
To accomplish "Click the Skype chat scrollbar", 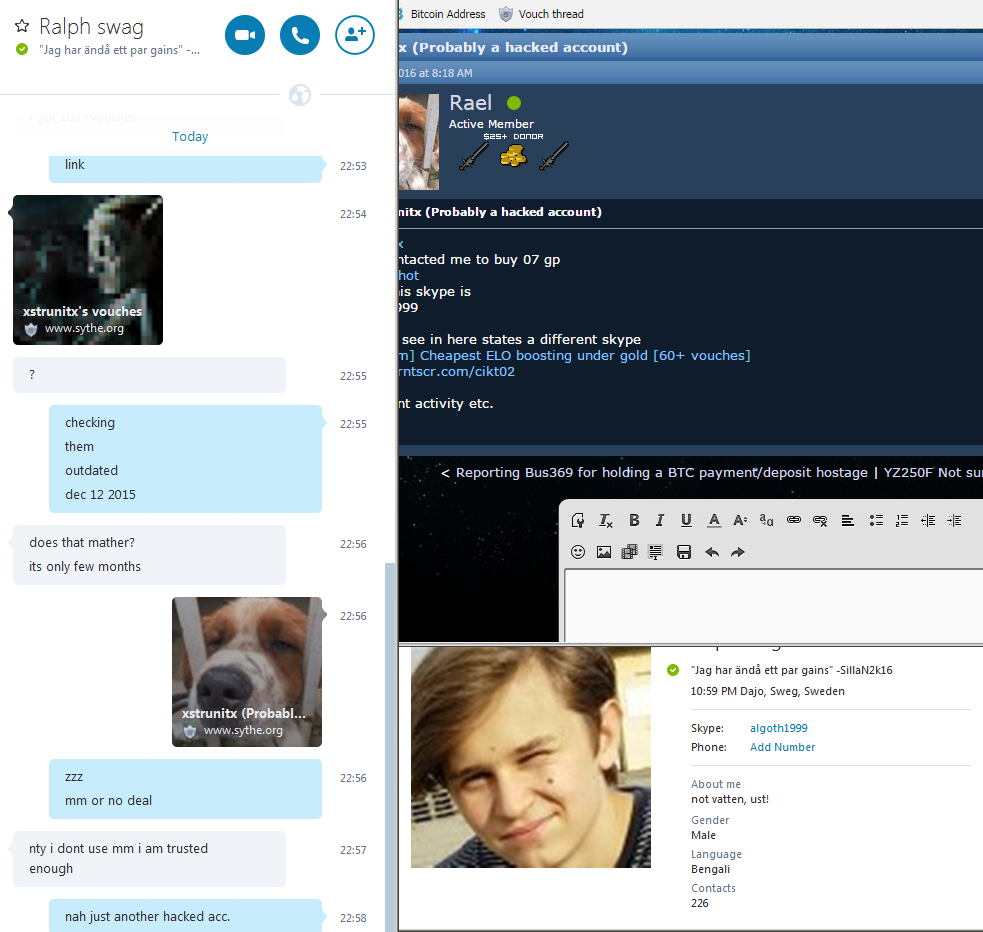I will pos(390,746).
